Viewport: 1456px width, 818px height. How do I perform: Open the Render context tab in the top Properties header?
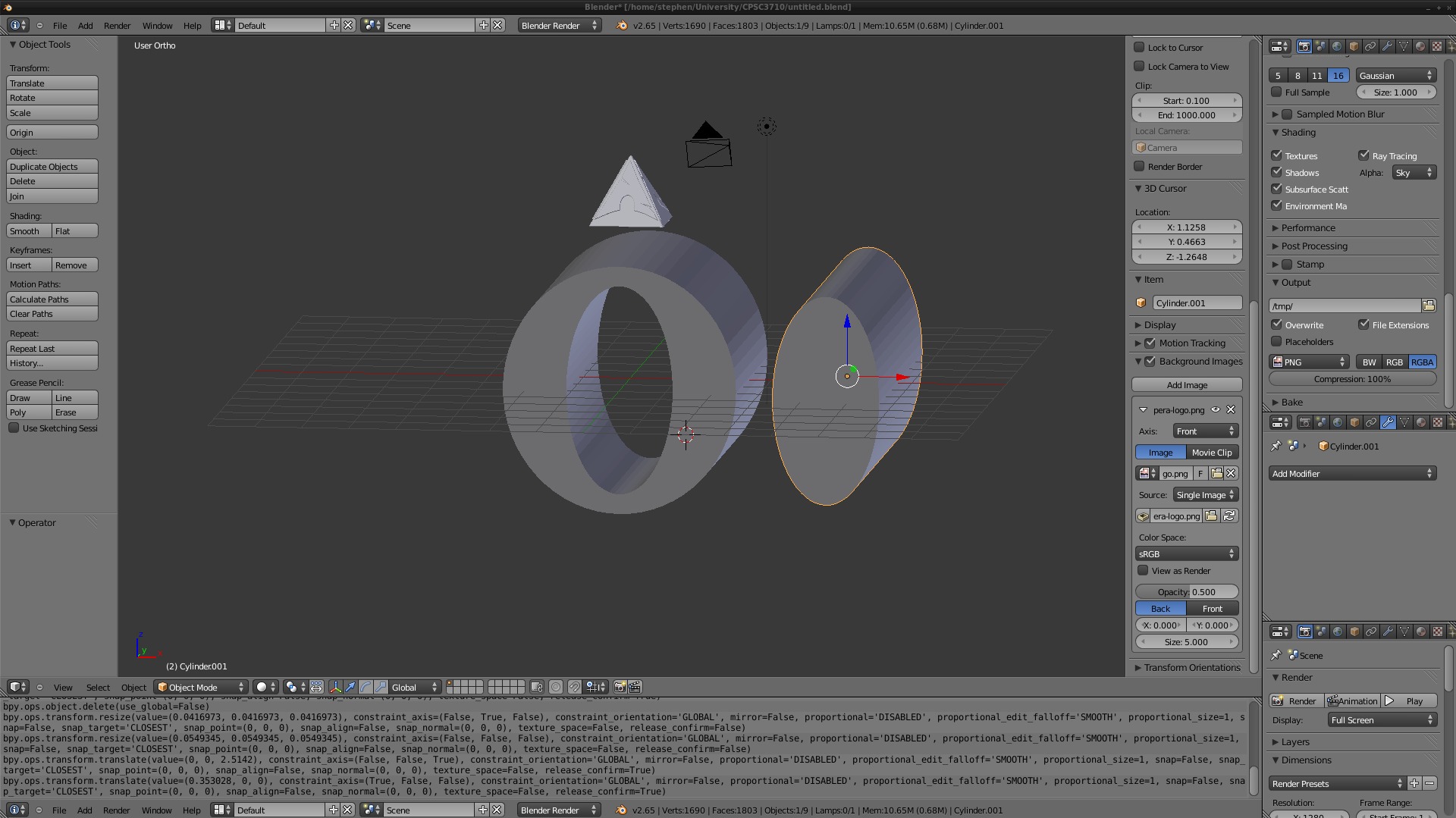pyautogui.click(x=1304, y=46)
